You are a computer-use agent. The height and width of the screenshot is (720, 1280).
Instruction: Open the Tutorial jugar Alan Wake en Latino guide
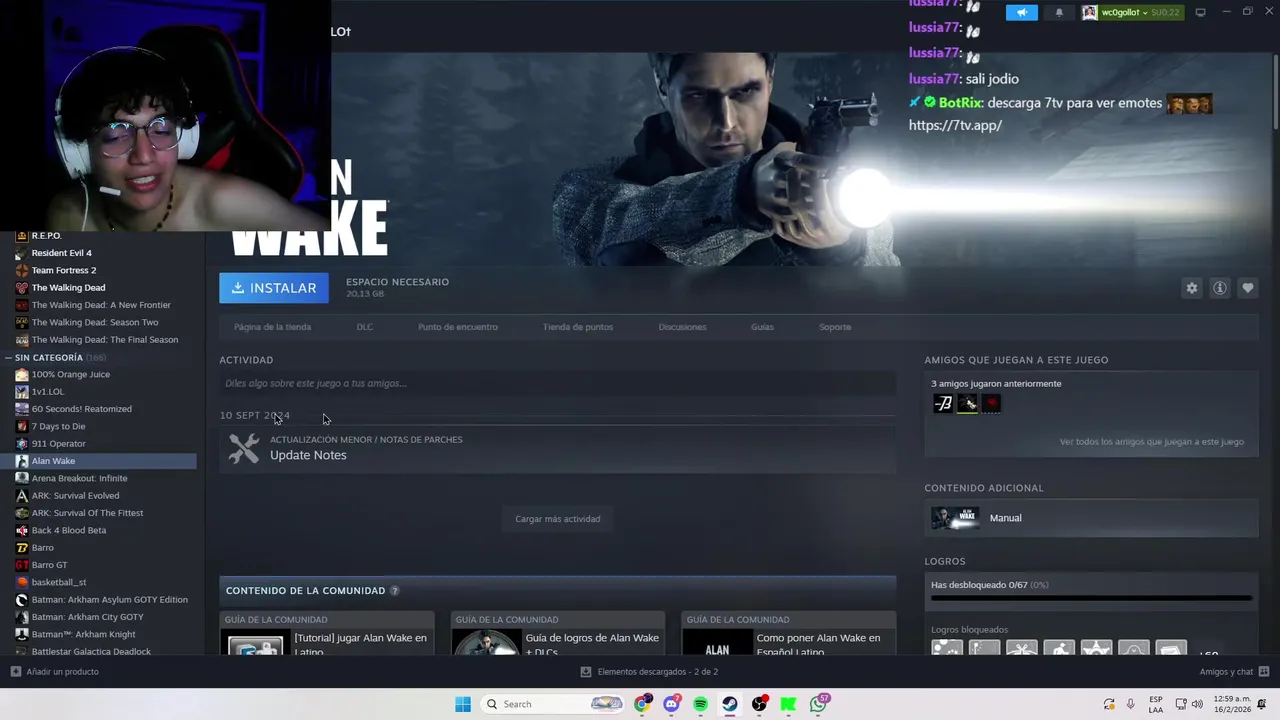(x=327, y=633)
